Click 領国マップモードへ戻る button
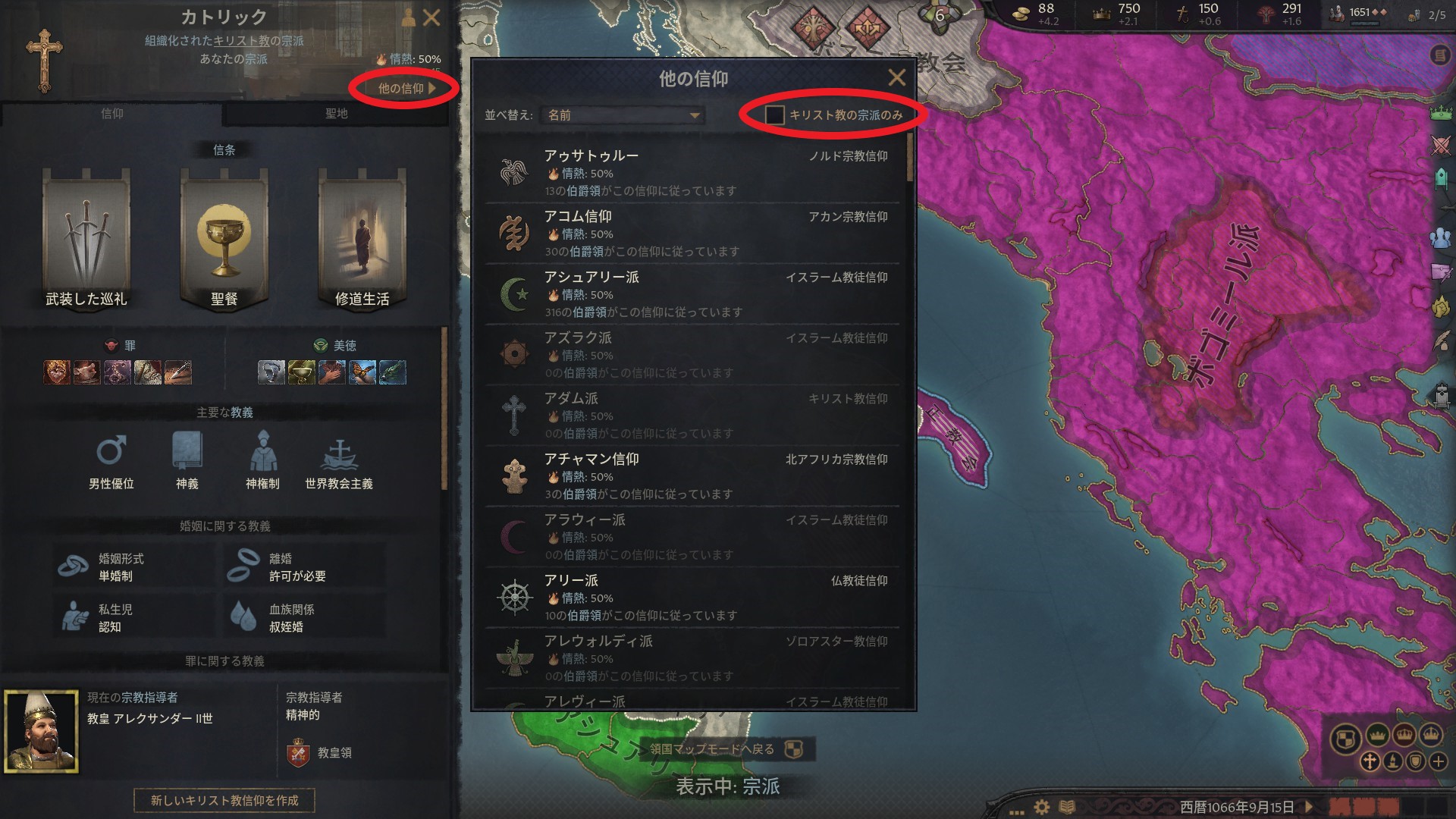Image resolution: width=1456 pixels, height=819 pixels. pyautogui.click(x=726, y=749)
